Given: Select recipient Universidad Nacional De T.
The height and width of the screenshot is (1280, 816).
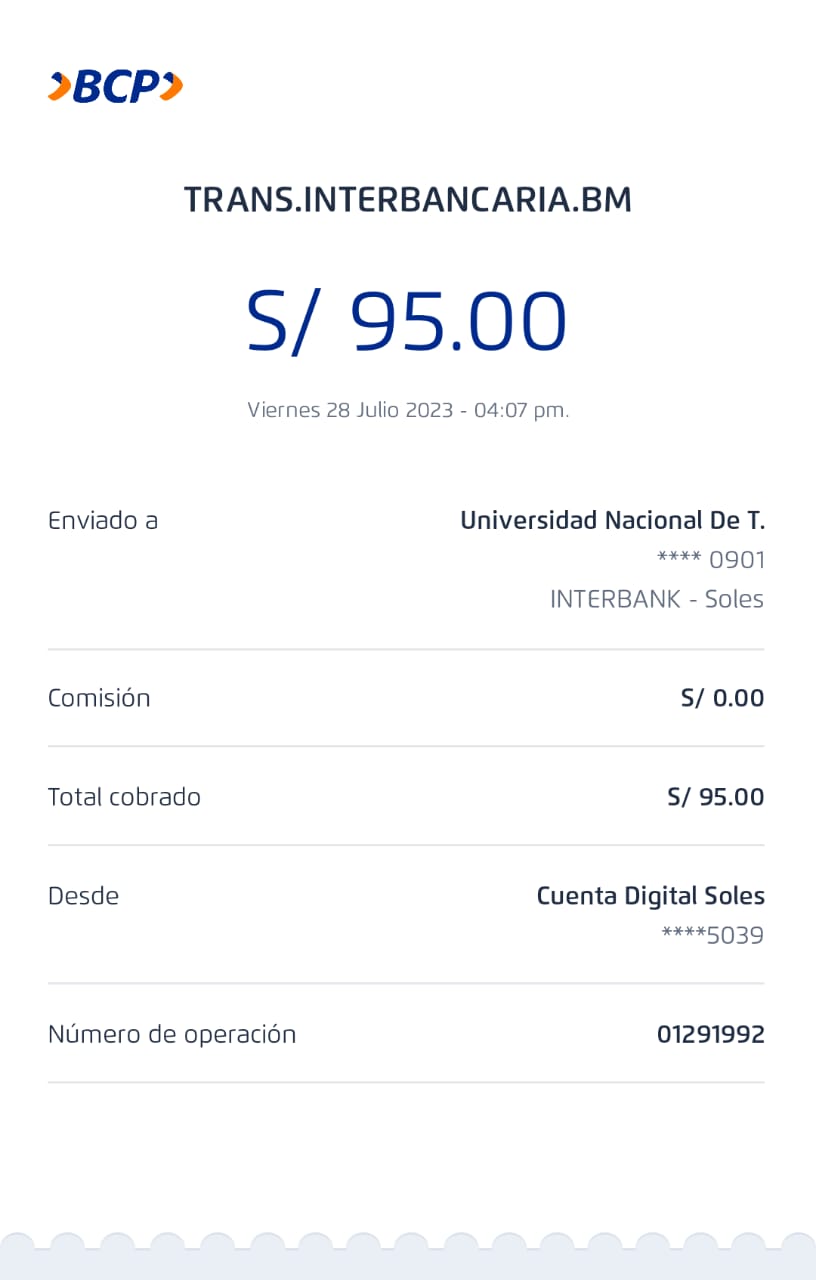Looking at the screenshot, I should coord(612,520).
